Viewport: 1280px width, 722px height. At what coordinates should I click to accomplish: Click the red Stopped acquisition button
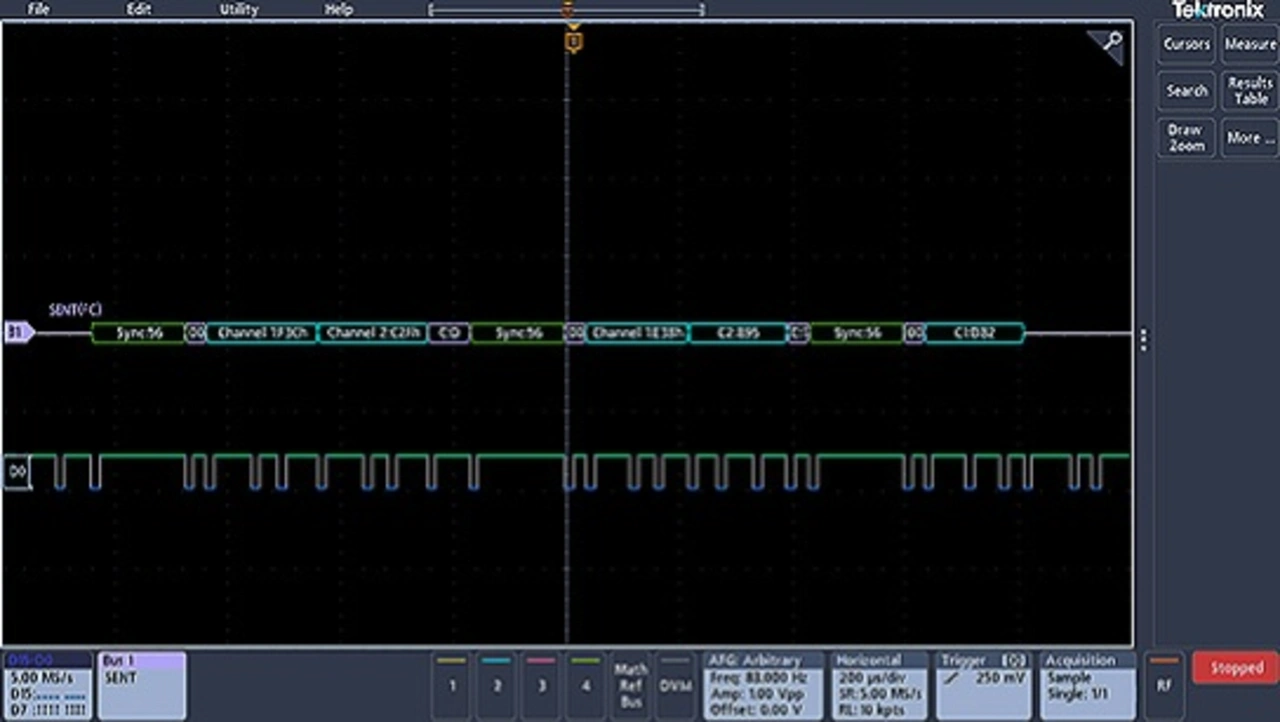point(1236,668)
